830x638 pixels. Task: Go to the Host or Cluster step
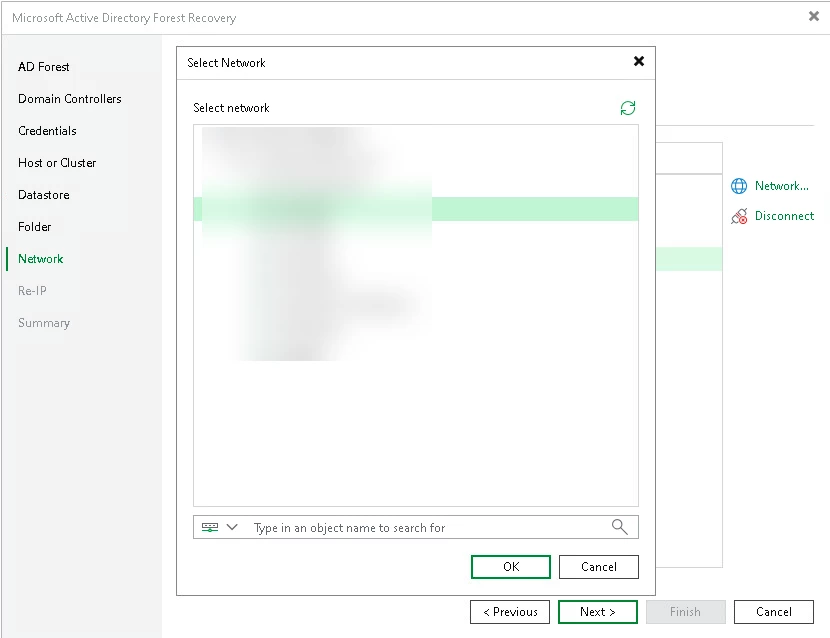(x=57, y=163)
